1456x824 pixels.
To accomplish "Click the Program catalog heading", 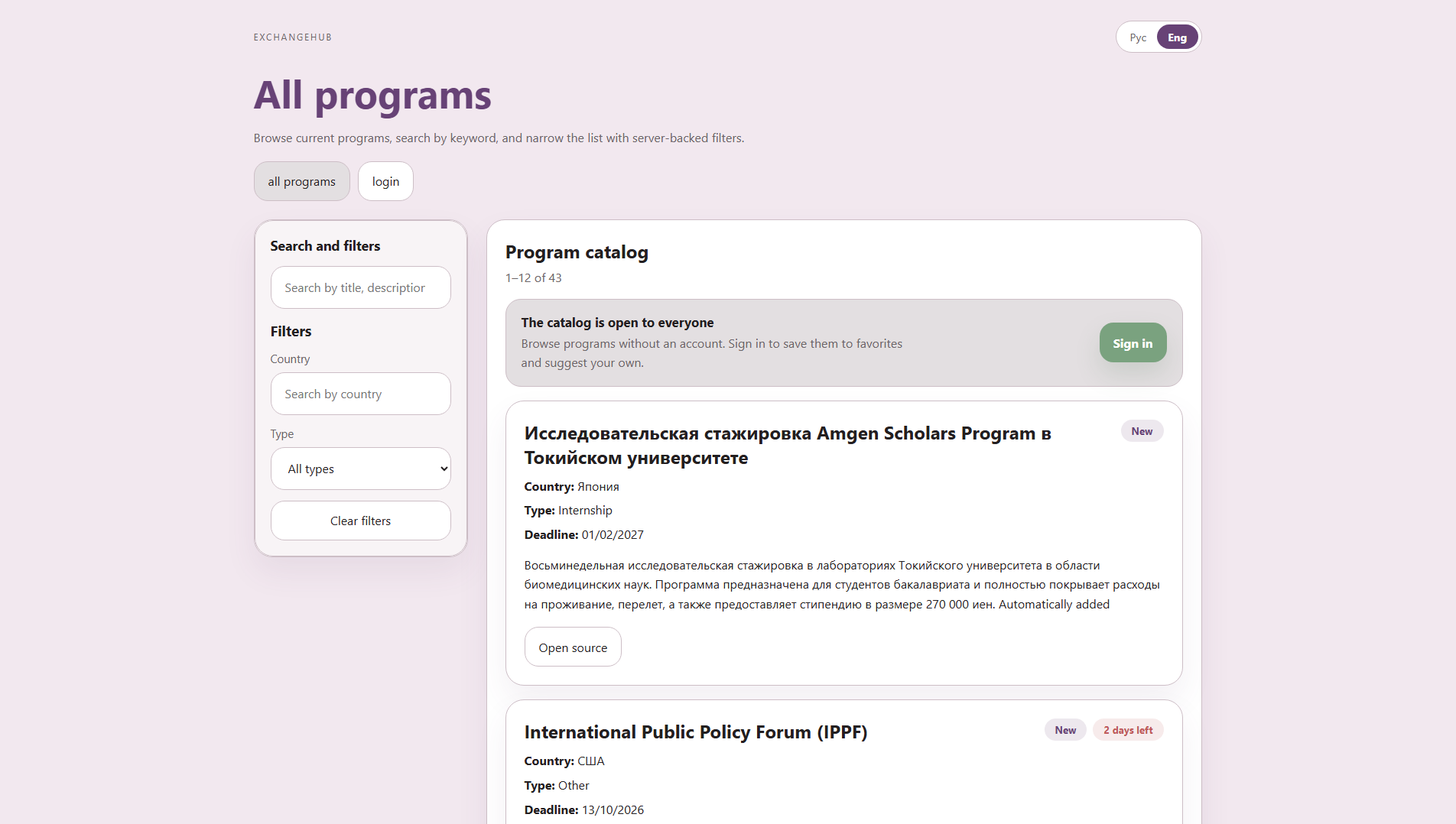I will tap(577, 252).
